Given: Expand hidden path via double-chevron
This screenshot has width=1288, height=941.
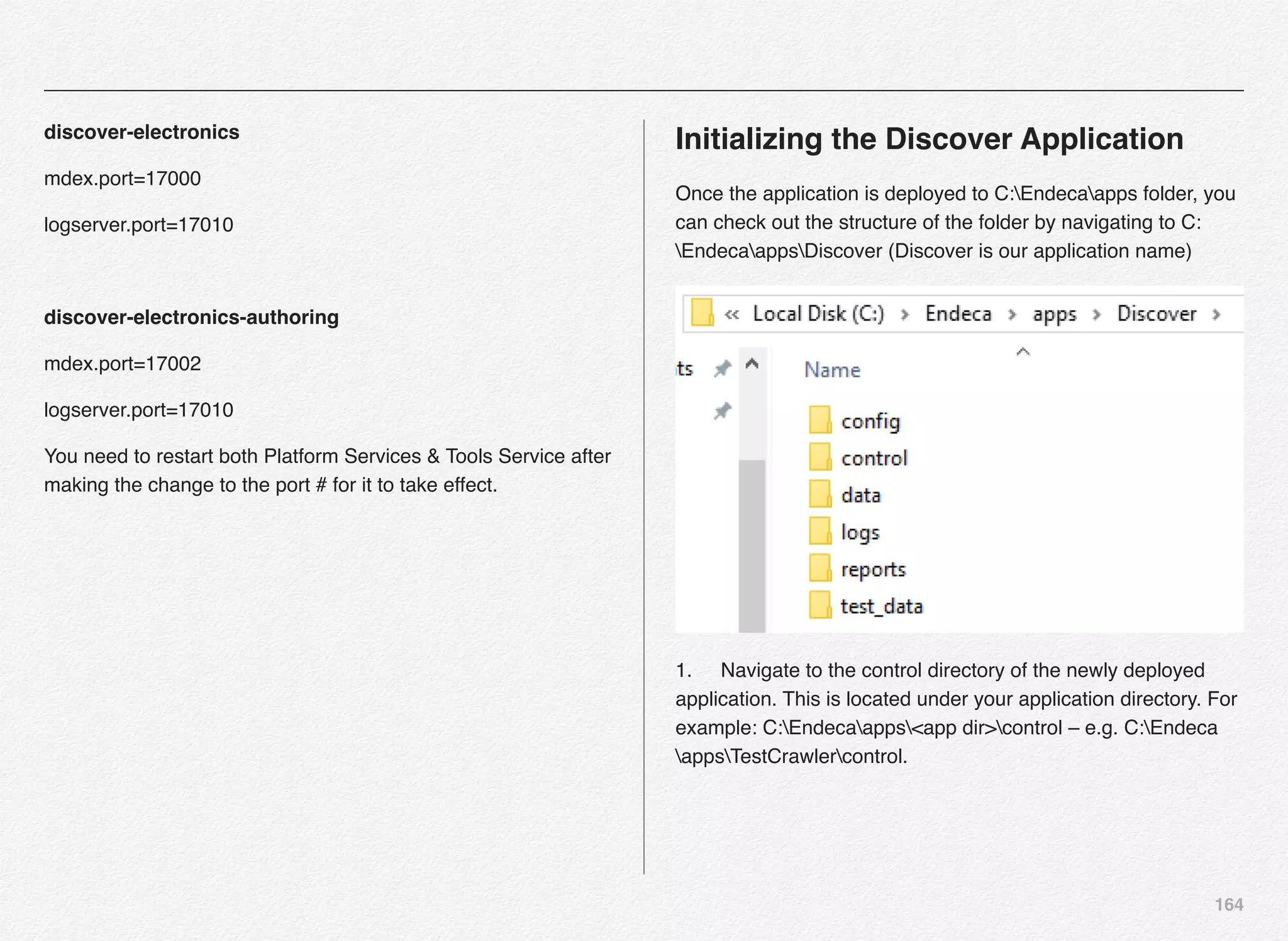Looking at the screenshot, I should point(731,314).
